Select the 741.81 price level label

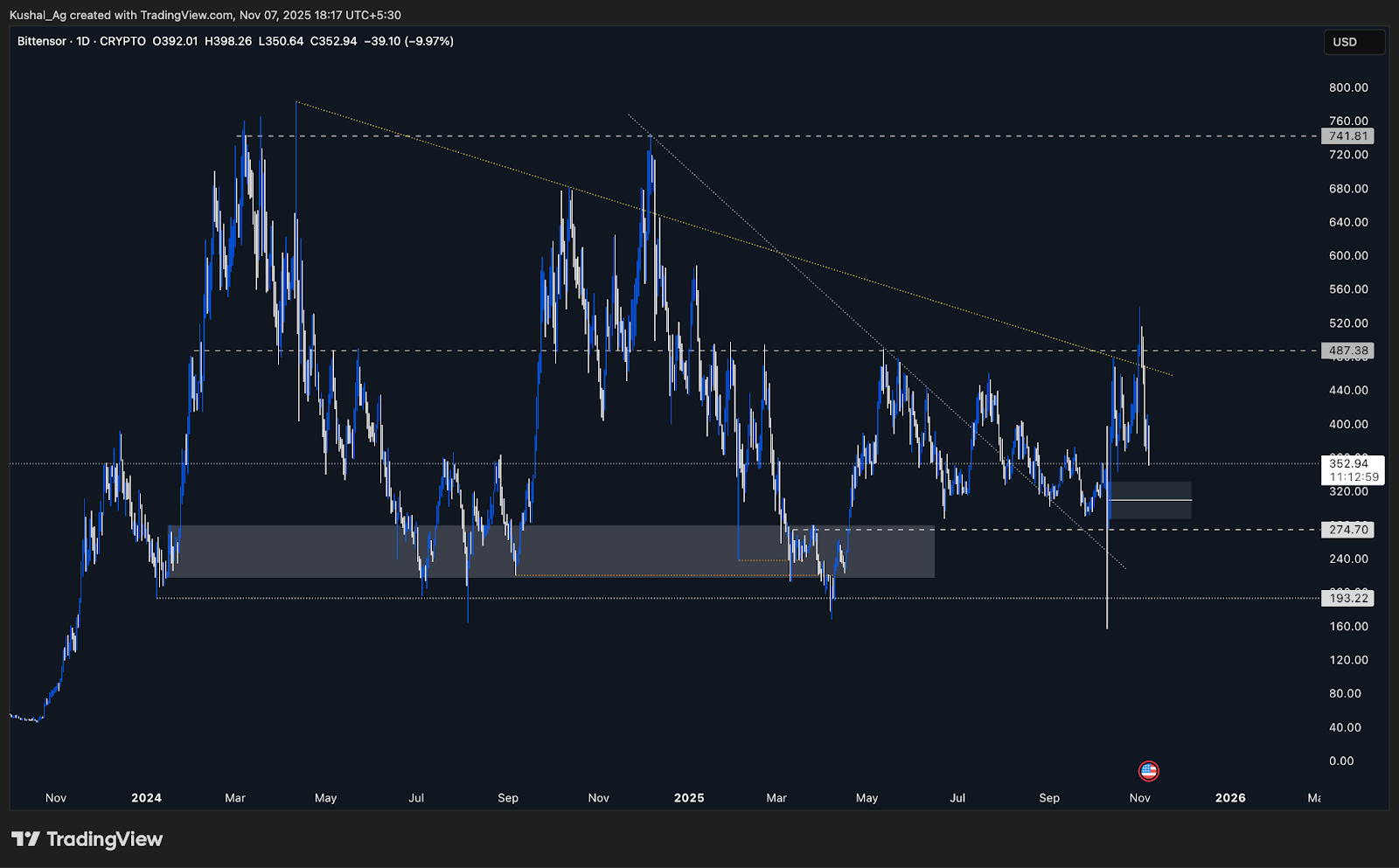pos(1347,136)
